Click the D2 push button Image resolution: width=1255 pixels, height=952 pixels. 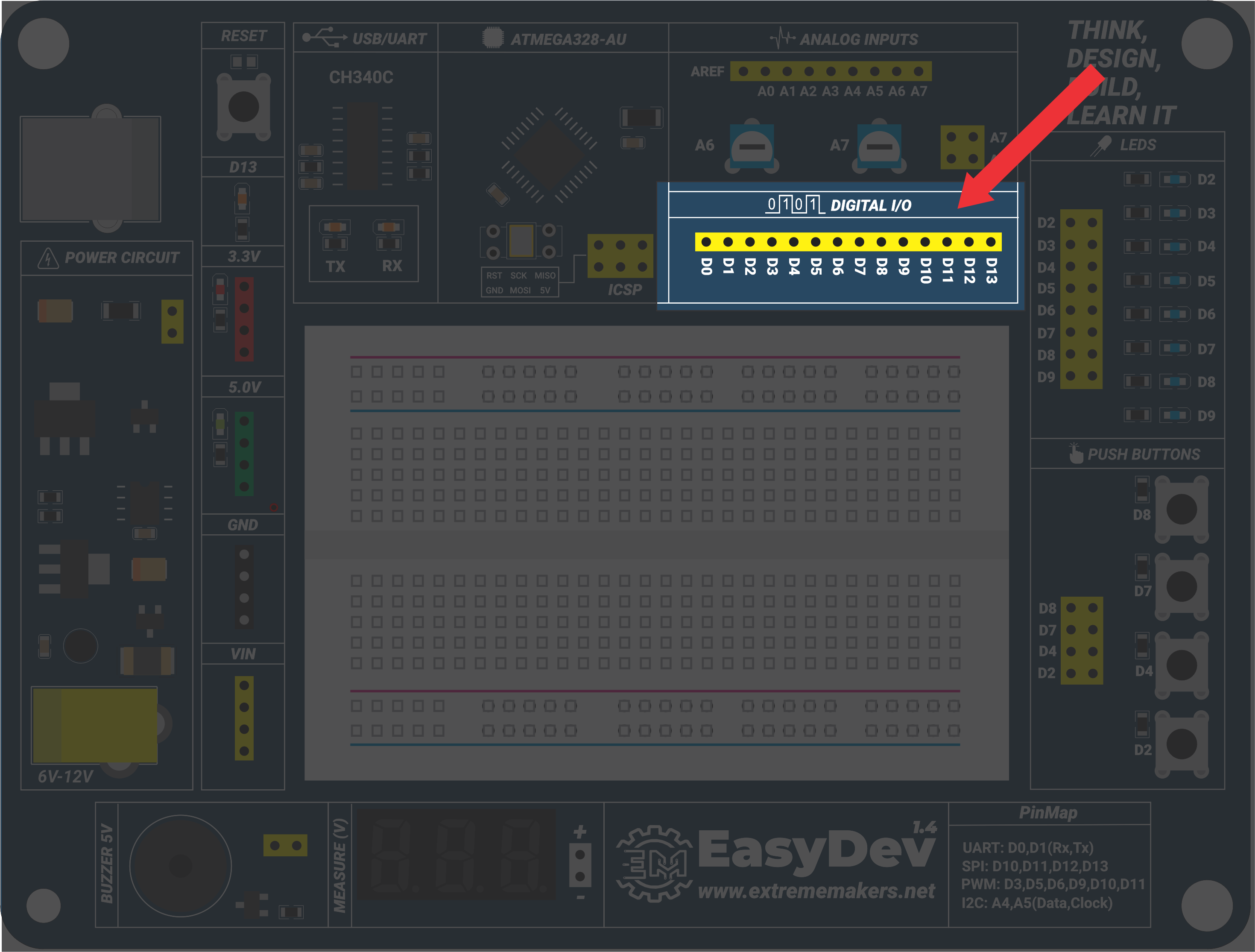point(1181,744)
